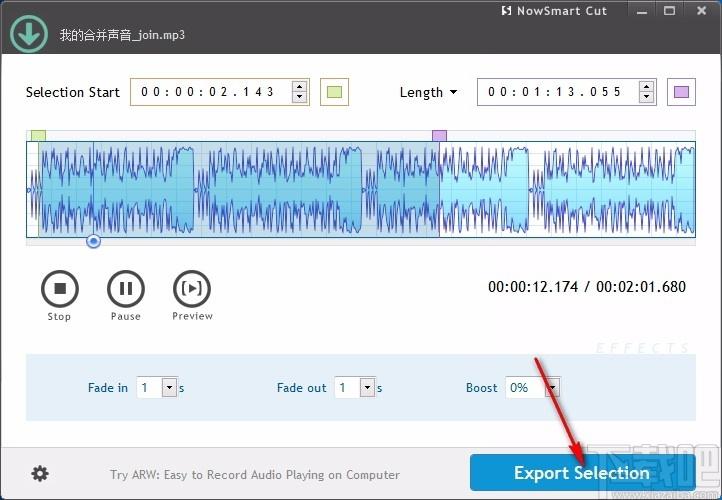Decrease the Length value with the down arrow
The image size is (722, 500).
[646, 97]
